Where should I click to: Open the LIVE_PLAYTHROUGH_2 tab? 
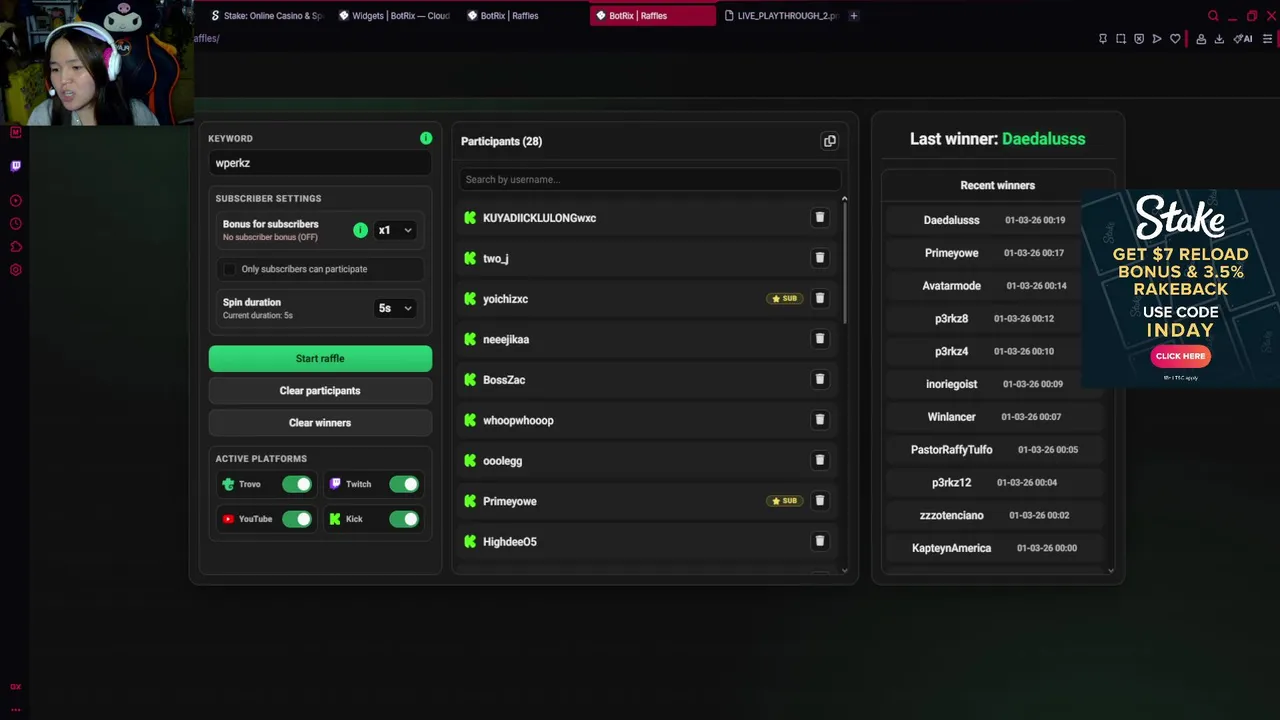[781, 16]
